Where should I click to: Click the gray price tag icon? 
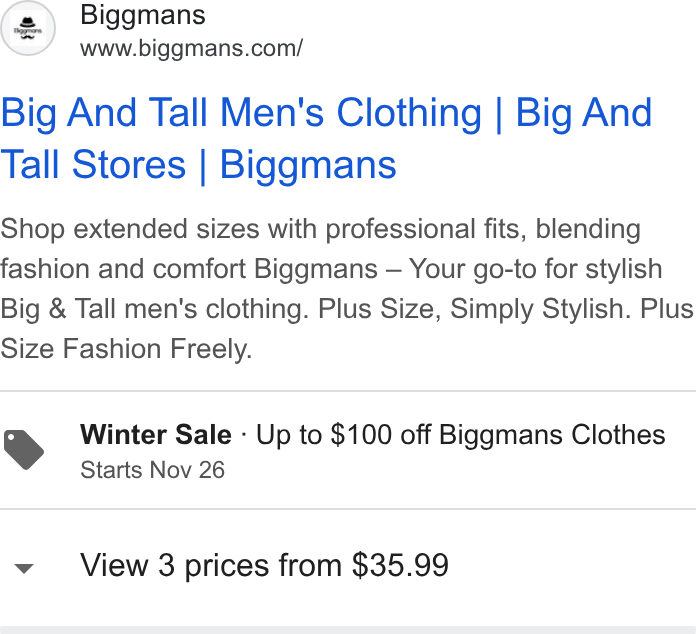tap(24, 450)
